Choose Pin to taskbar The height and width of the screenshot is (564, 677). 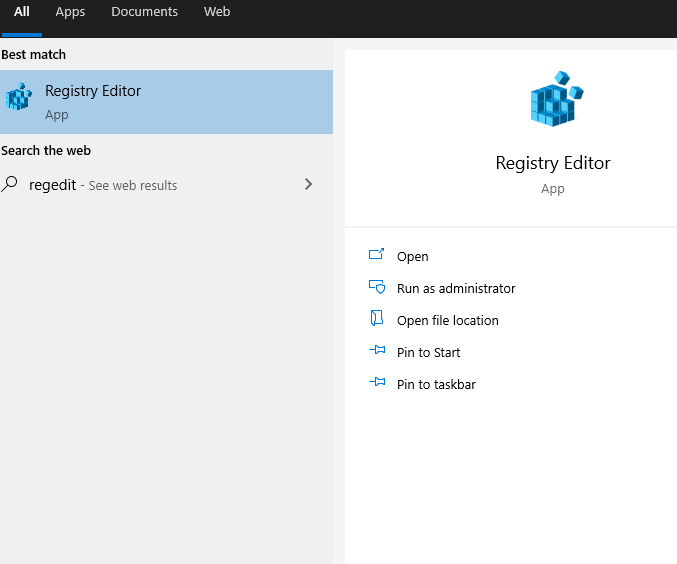pyautogui.click(x=436, y=384)
